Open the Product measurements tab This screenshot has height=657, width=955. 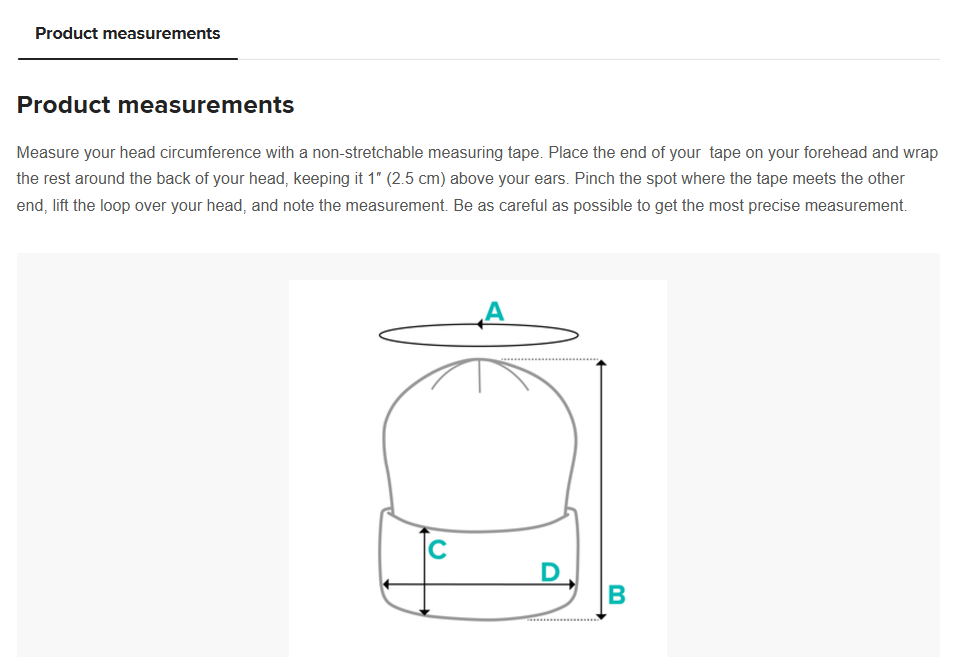pos(127,33)
